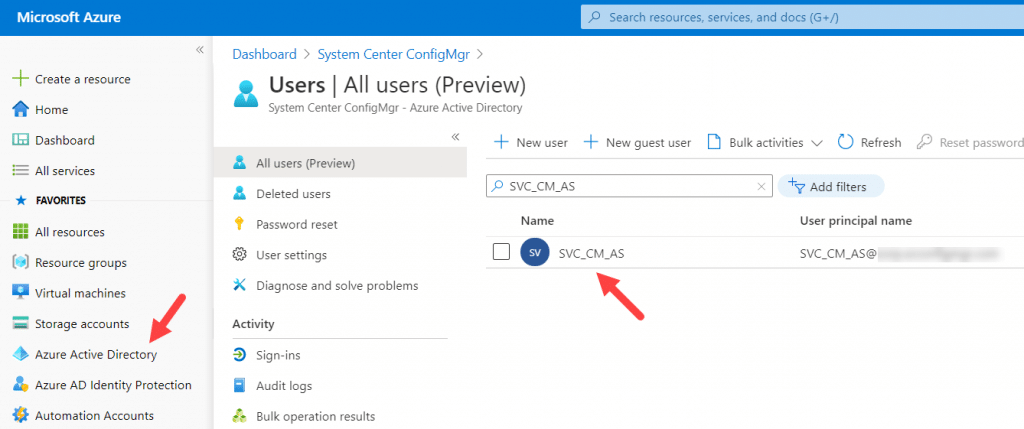Viewport: 1024px width, 429px height.
Task: Click the User settings gear icon
Action: pyautogui.click(x=240, y=255)
